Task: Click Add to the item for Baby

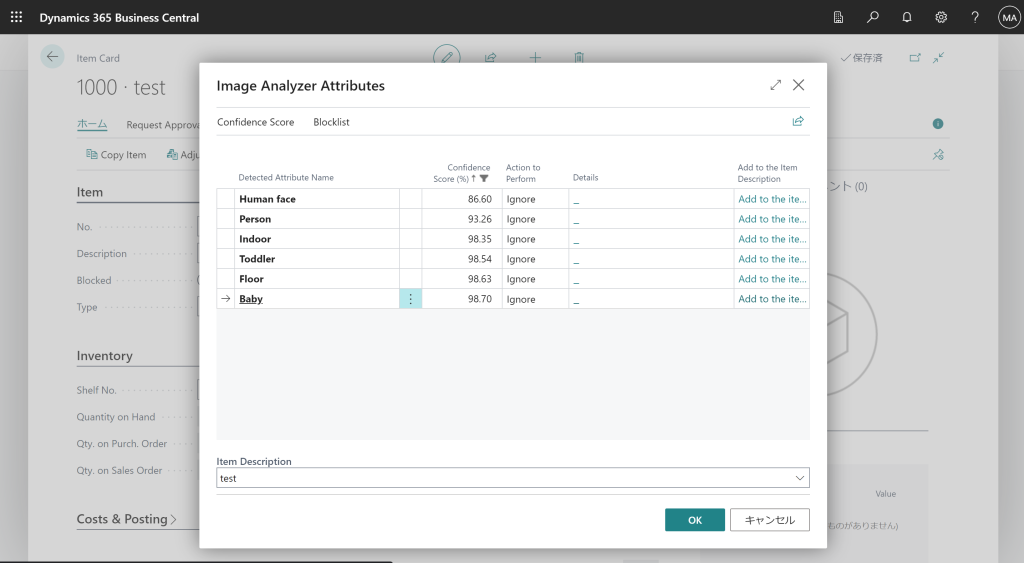Action: click(x=772, y=299)
